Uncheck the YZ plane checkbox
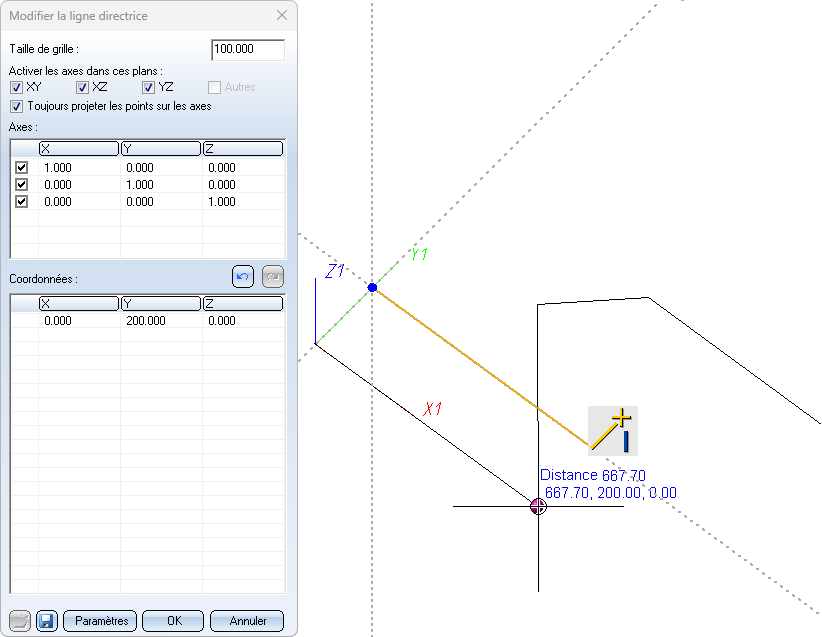 point(149,88)
